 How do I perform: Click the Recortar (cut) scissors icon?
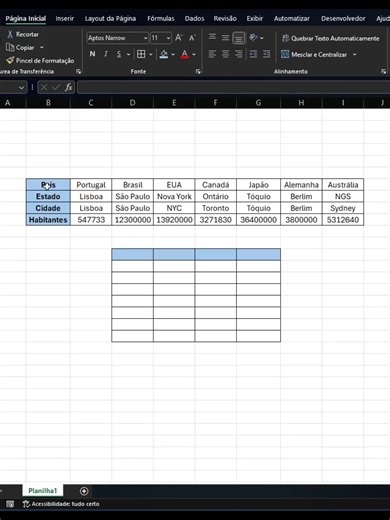click(x=10, y=34)
